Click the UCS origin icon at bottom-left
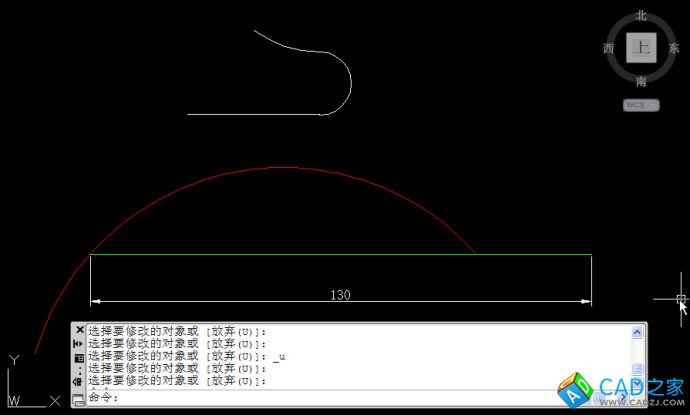The height and width of the screenshot is (415, 690). [12, 398]
